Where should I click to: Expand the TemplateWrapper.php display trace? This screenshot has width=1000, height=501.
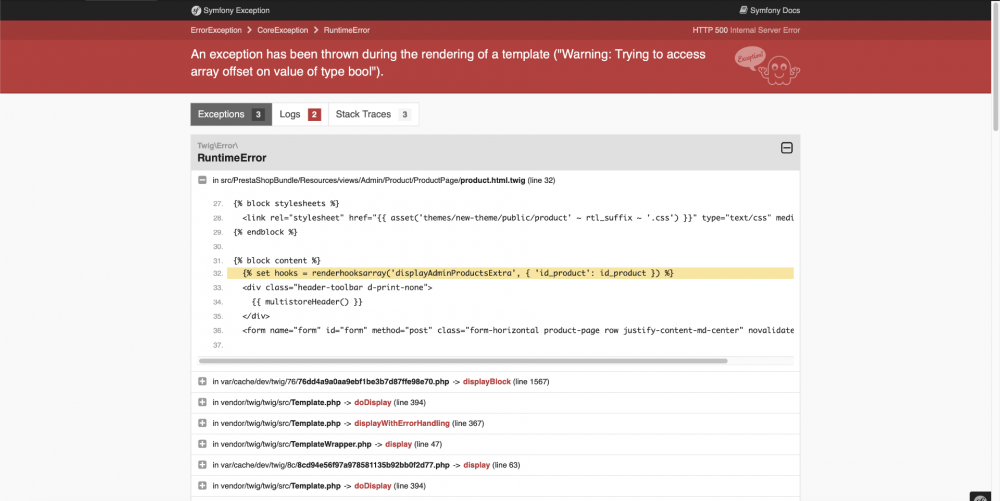coord(202,444)
